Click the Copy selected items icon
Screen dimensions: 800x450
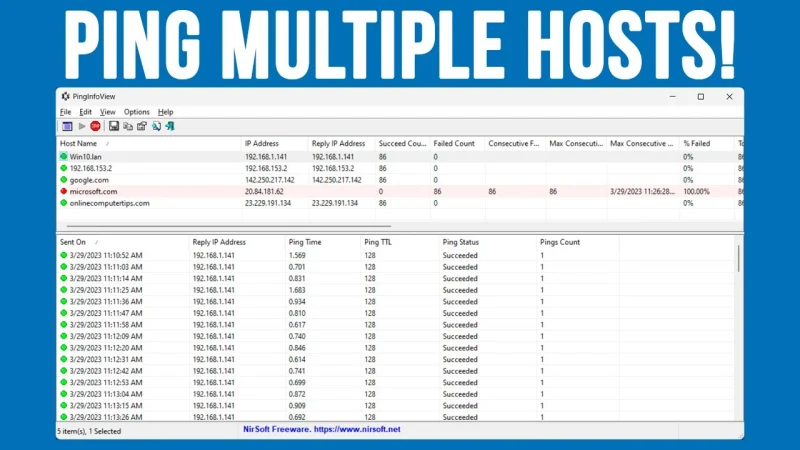(128, 126)
